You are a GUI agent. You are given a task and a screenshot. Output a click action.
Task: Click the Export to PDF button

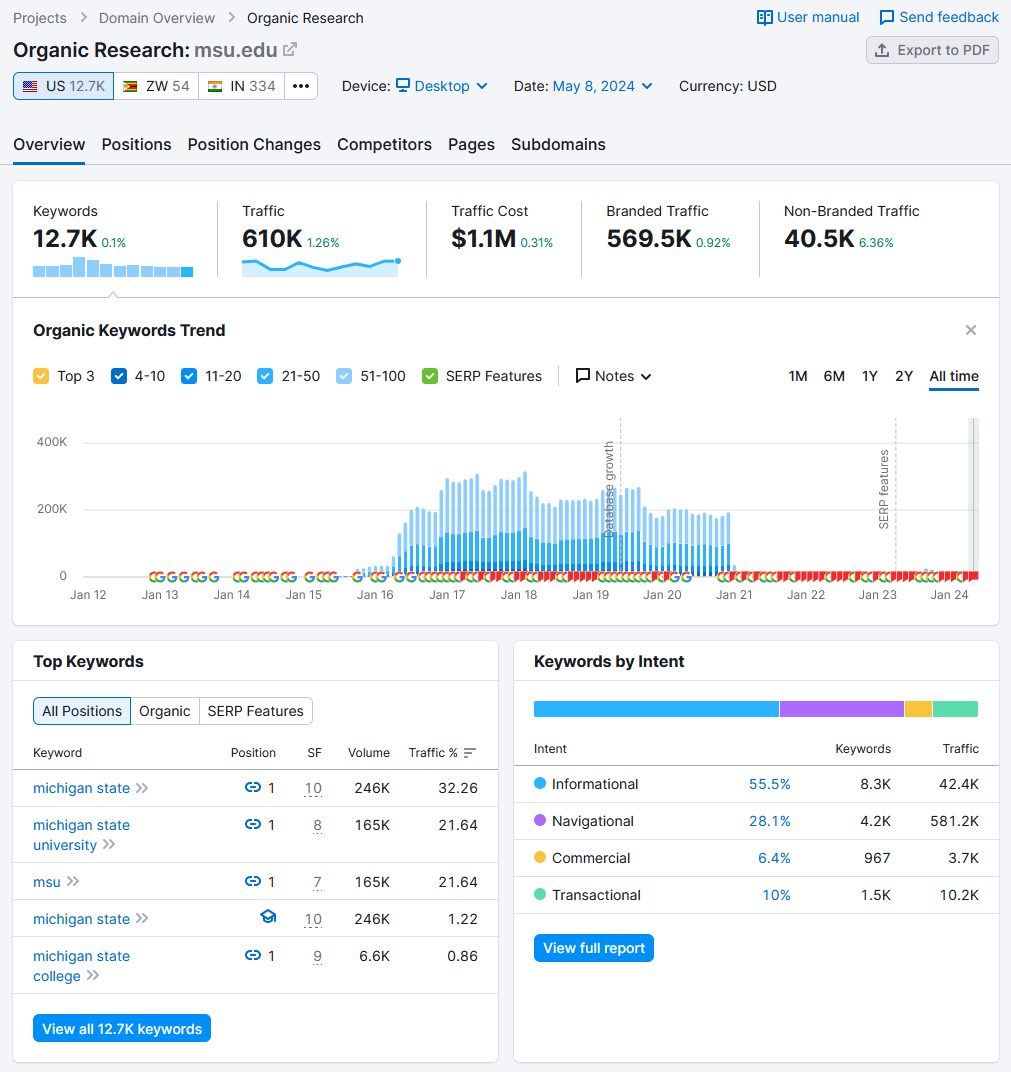[933, 50]
